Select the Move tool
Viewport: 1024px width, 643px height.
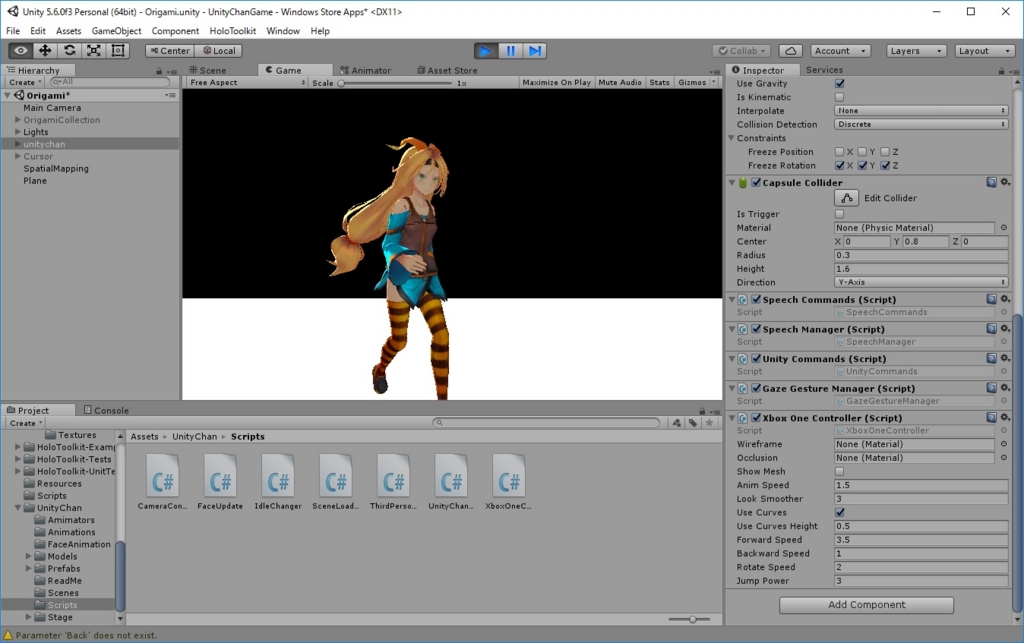pos(45,50)
